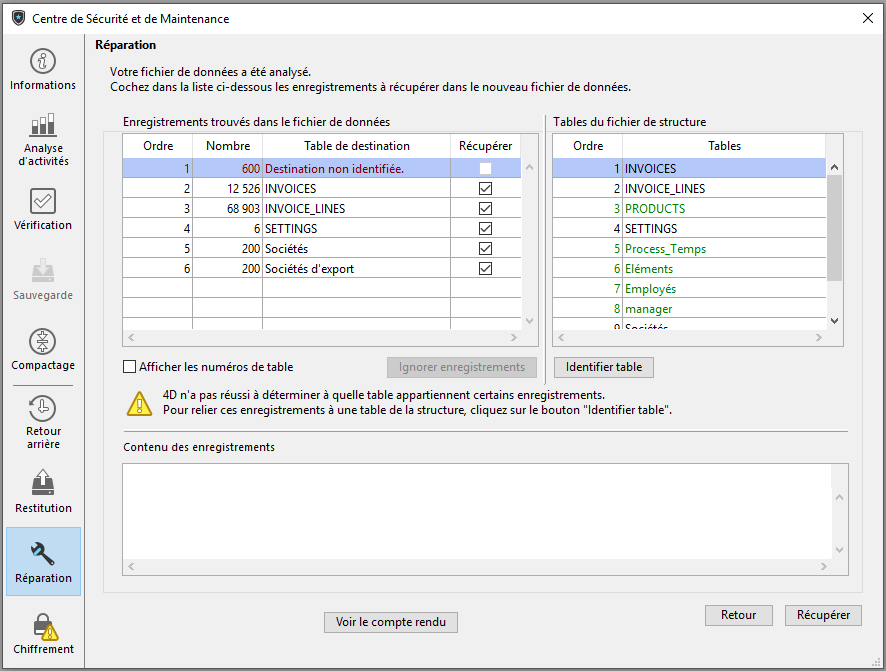Uncheck Récupérer for the INVOICES row
Viewport: 886px width, 671px height.
pos(485,189)
